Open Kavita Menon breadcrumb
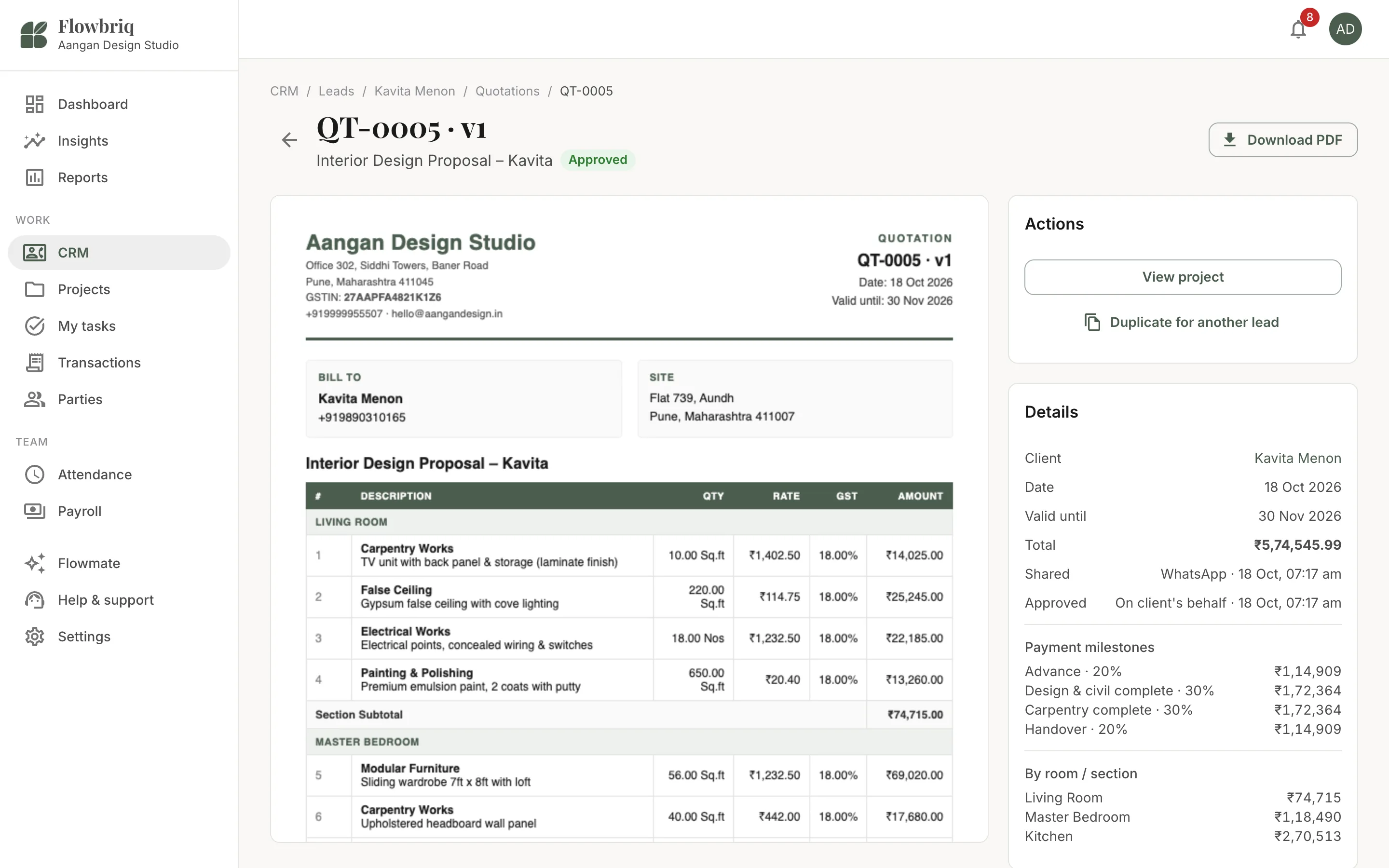Viewport: 1389px width, 868px height. point(414,91)
